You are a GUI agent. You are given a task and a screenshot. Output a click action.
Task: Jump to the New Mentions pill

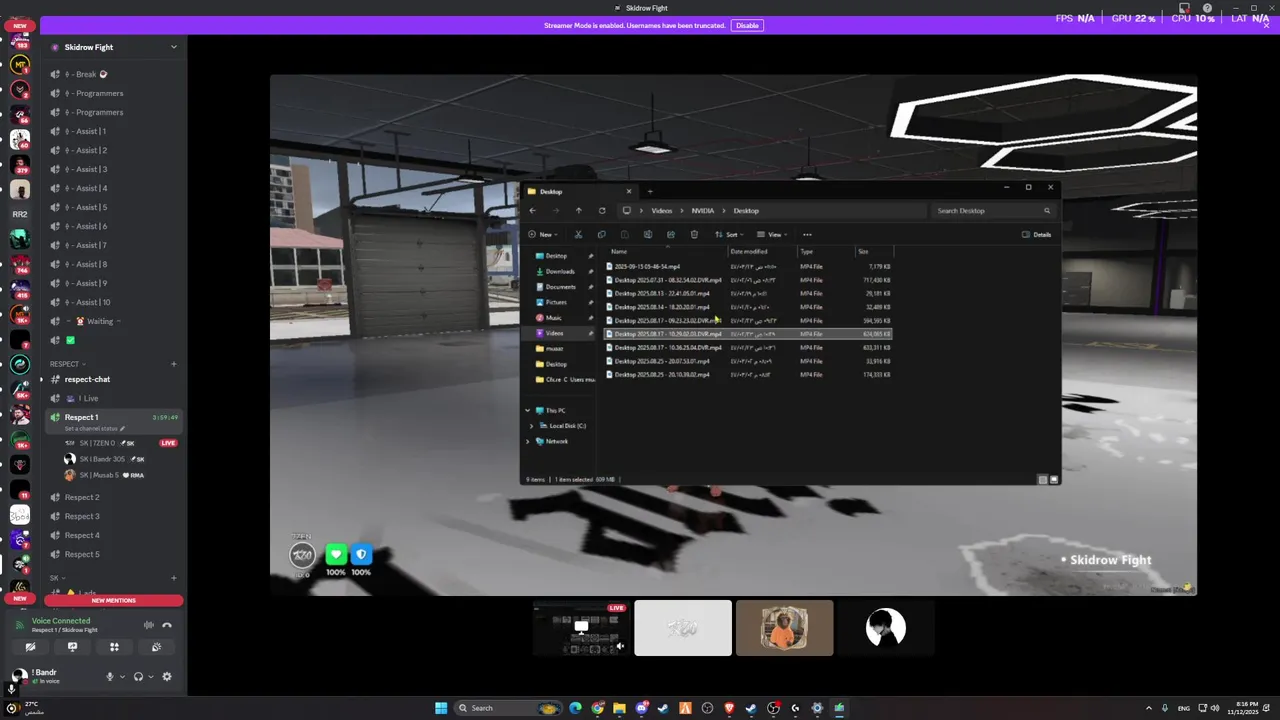pyautogui.click(x=113, y=600)
